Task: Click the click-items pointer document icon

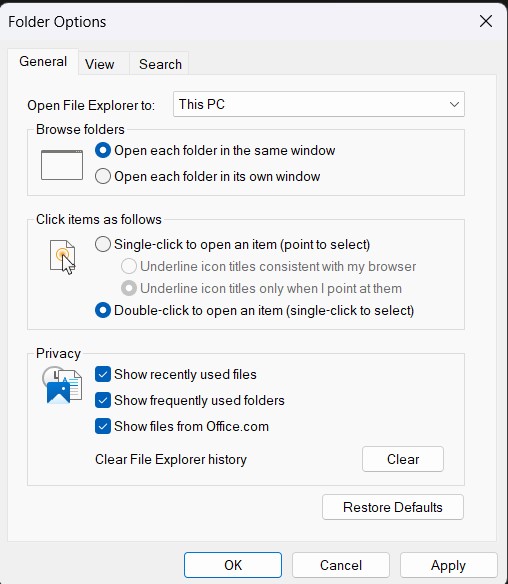Action: (x=63, y=257)
